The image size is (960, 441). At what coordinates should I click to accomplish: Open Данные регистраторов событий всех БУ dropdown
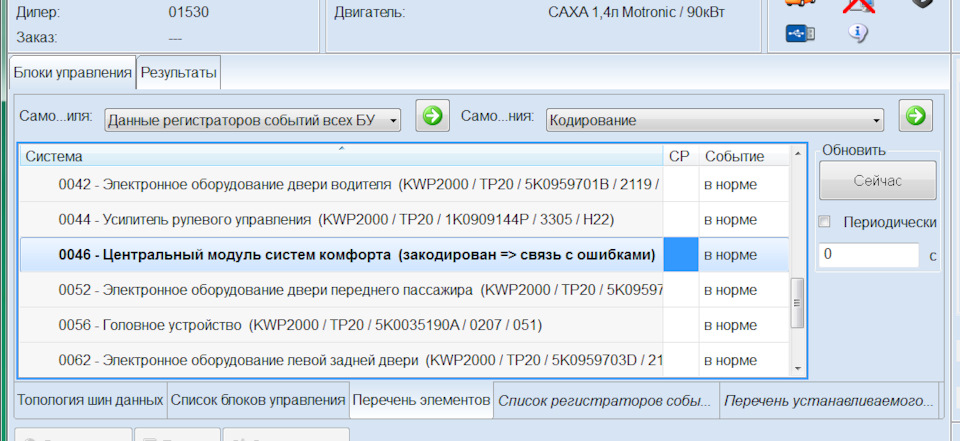coord(253,120)
